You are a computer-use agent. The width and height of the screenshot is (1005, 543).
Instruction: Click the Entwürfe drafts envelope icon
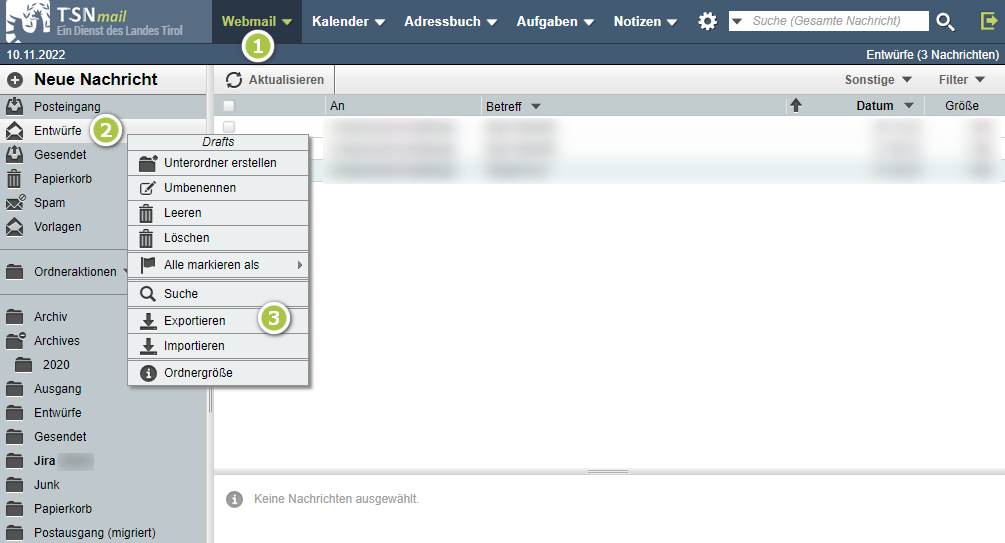point(15,130)
